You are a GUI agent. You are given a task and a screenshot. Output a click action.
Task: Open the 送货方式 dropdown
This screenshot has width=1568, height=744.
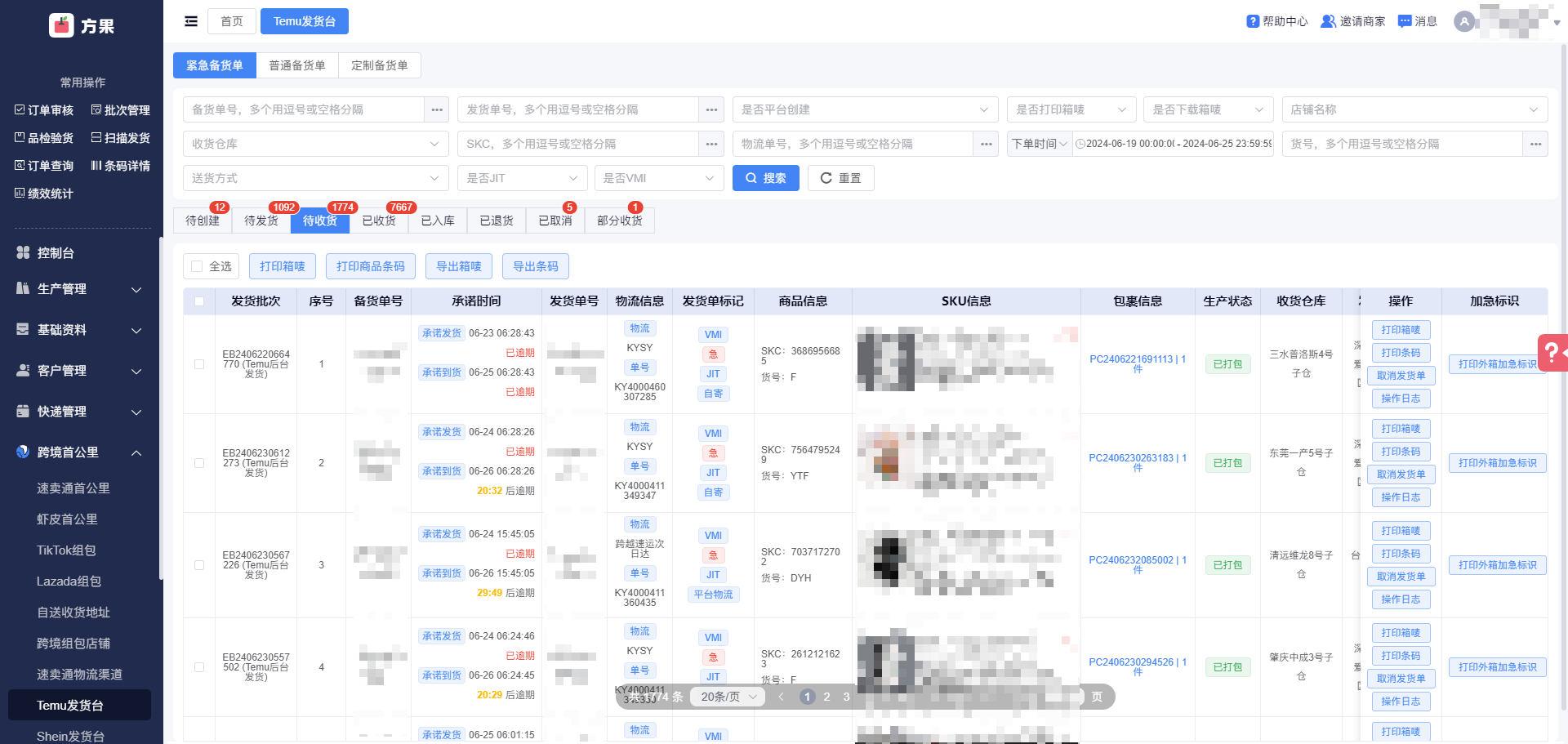point(316,178)
